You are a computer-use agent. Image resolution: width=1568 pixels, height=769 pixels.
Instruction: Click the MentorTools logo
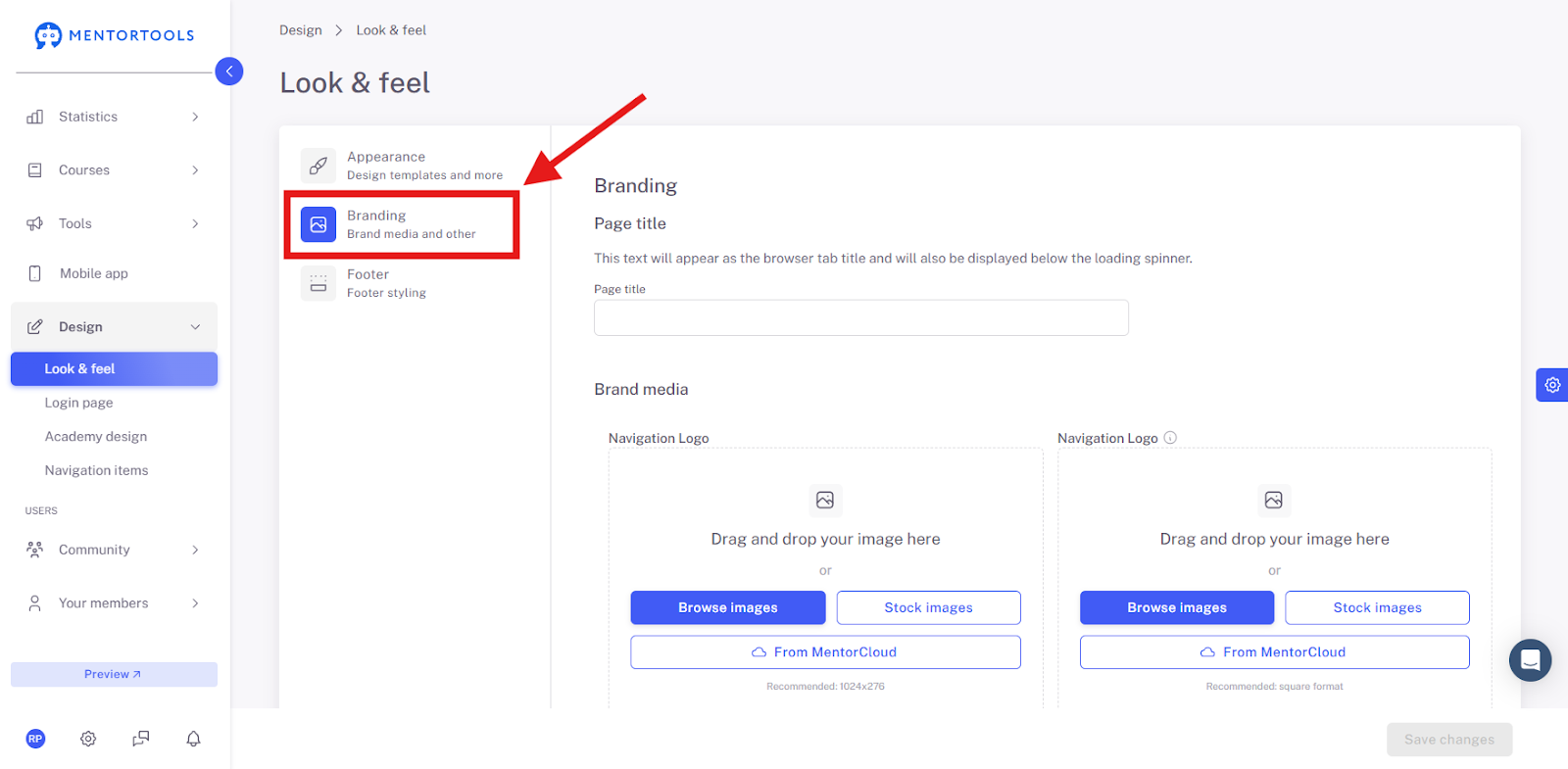point(115,35)
